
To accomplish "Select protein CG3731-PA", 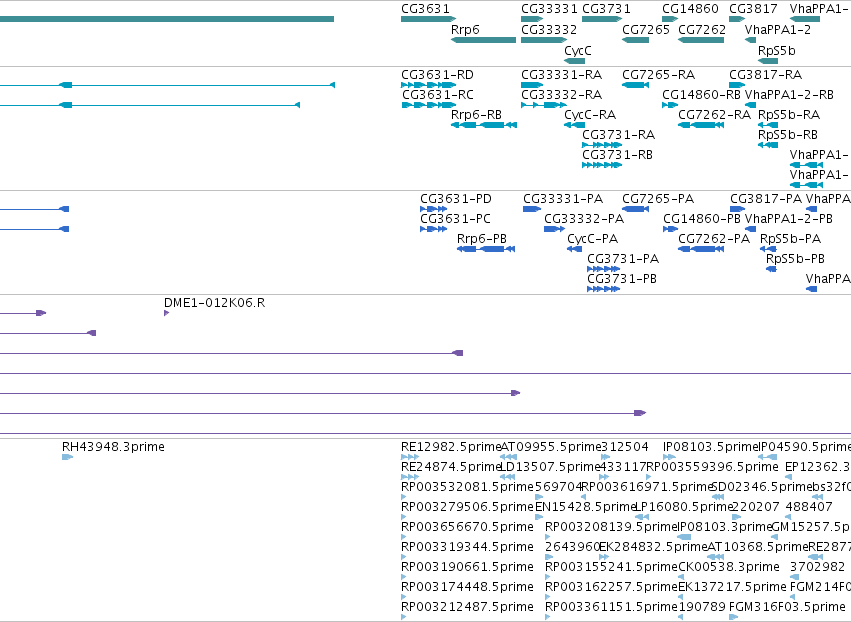I will coord(623,259).
